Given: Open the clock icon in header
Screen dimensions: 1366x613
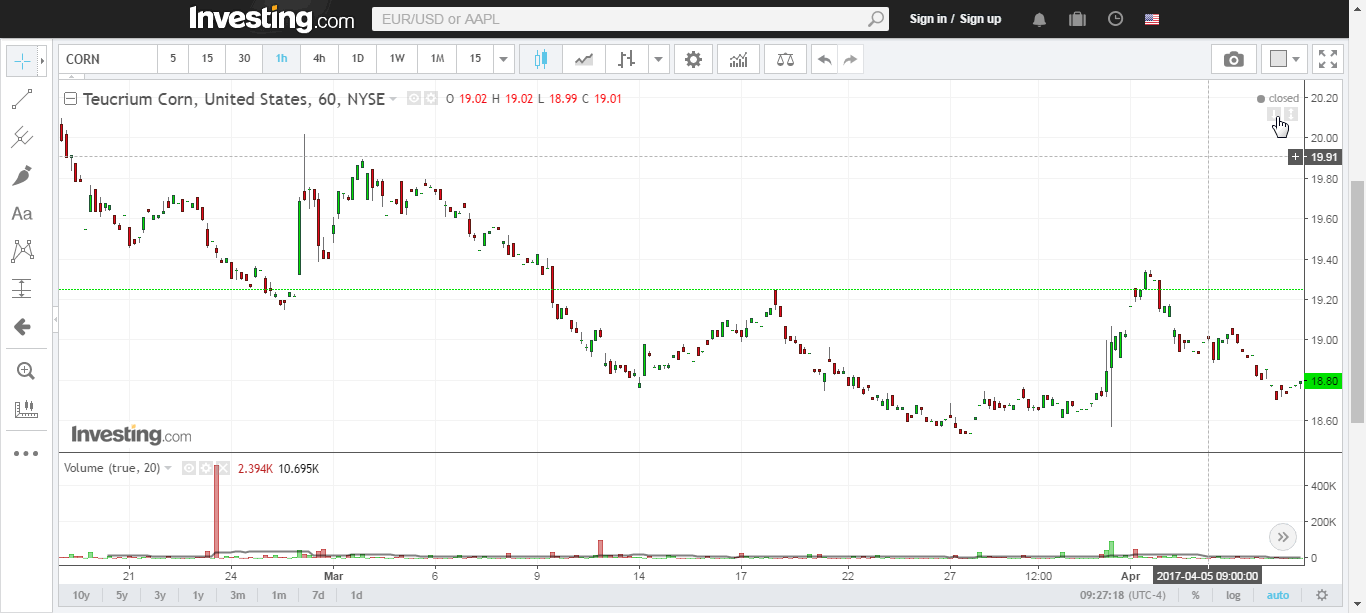Looking at the screenshot, I should point(1115,19).
